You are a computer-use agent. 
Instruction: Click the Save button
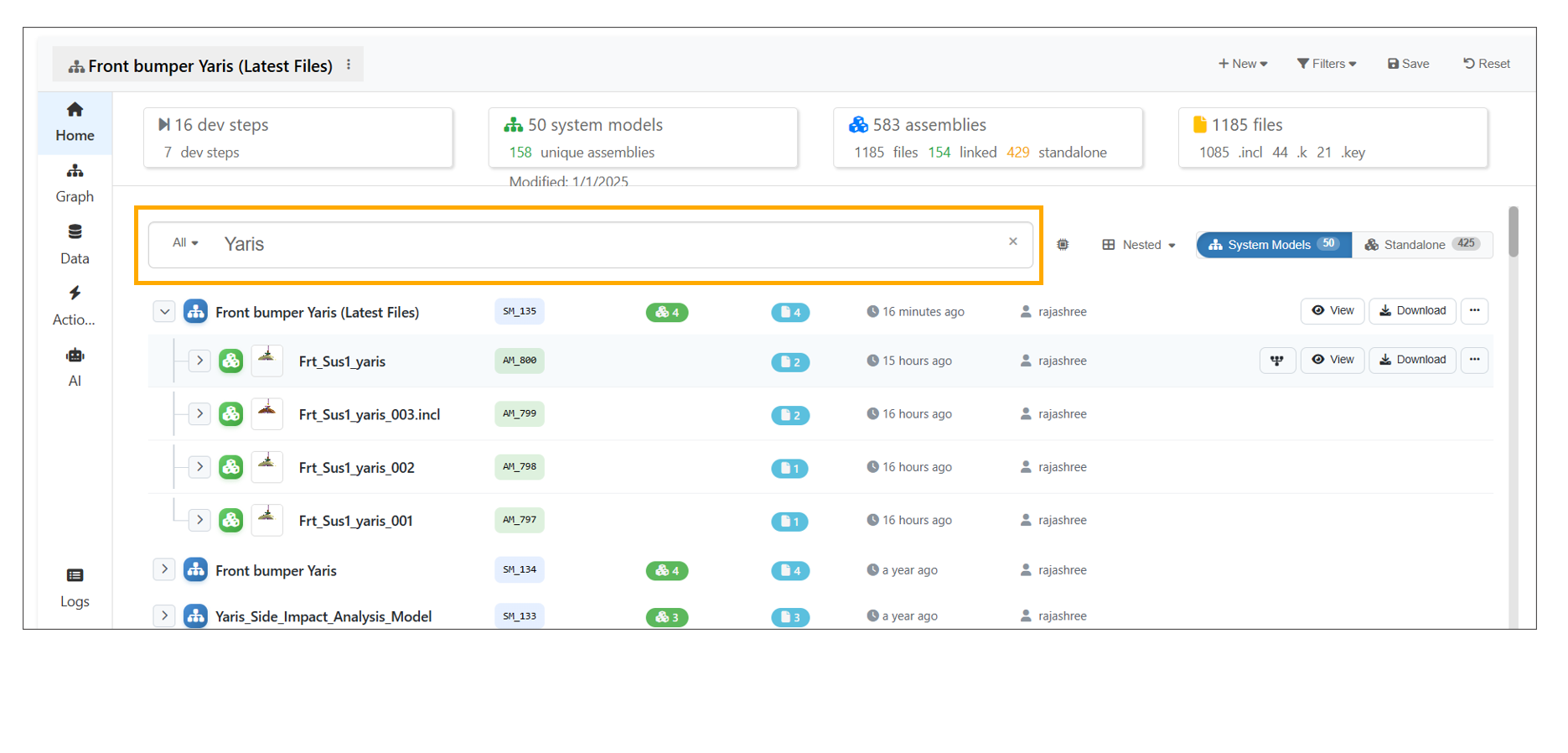point(1408,64)
